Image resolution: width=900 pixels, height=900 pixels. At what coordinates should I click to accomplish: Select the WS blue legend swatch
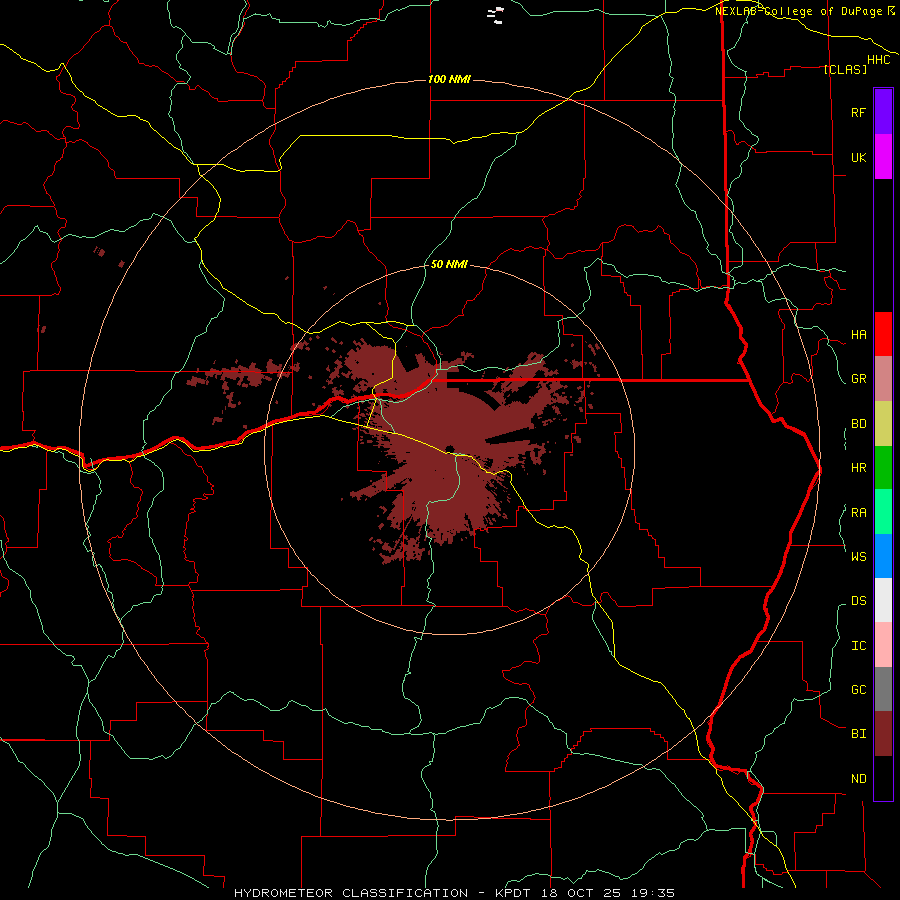883,556
